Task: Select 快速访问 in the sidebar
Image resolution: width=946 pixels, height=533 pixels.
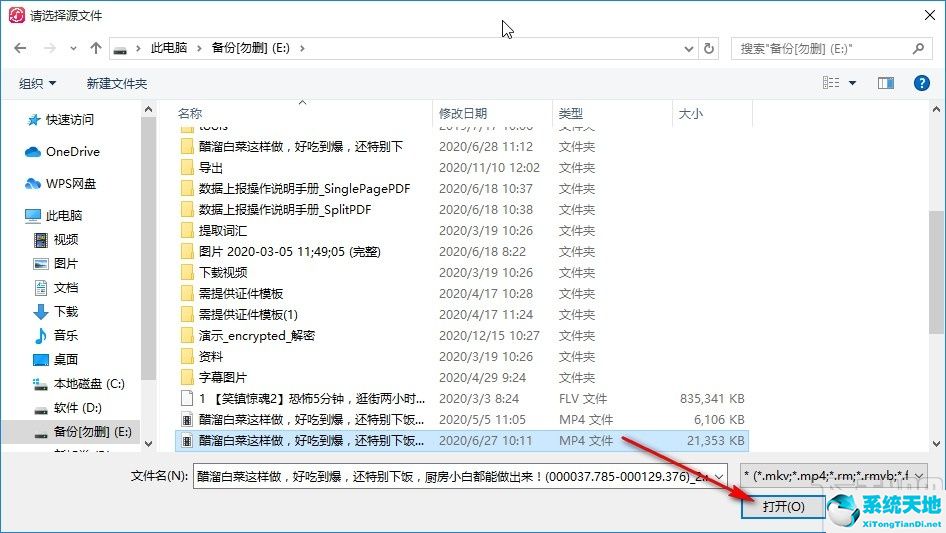Action: (x=60, y=120)
